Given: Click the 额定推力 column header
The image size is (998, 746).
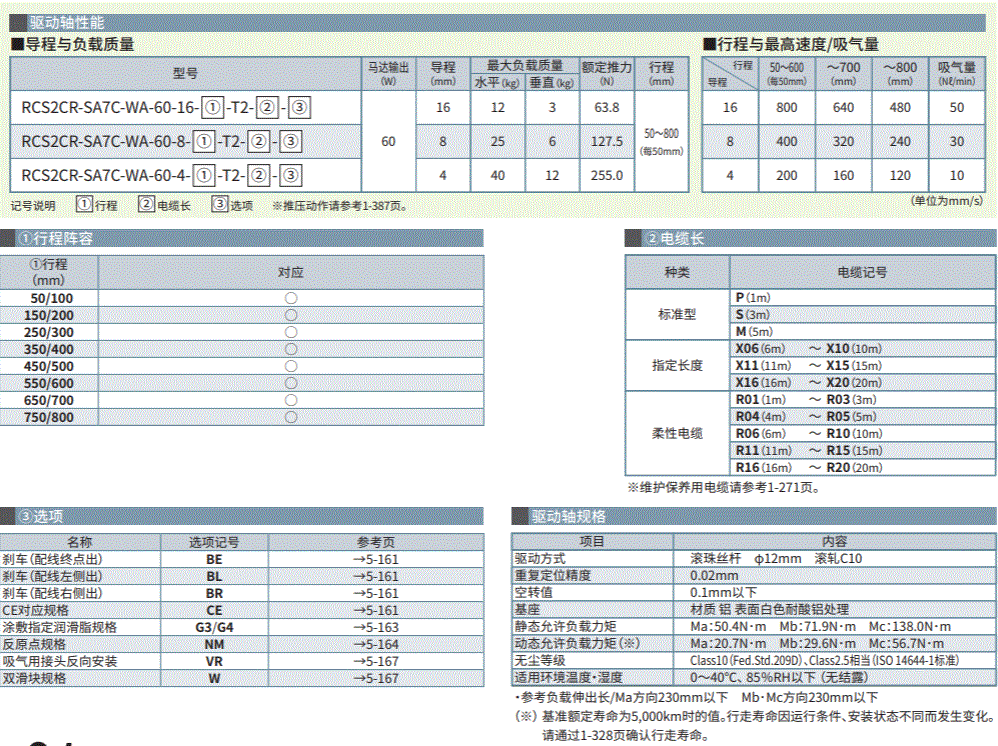Looking at the screenshot, I should click(607, 73).
